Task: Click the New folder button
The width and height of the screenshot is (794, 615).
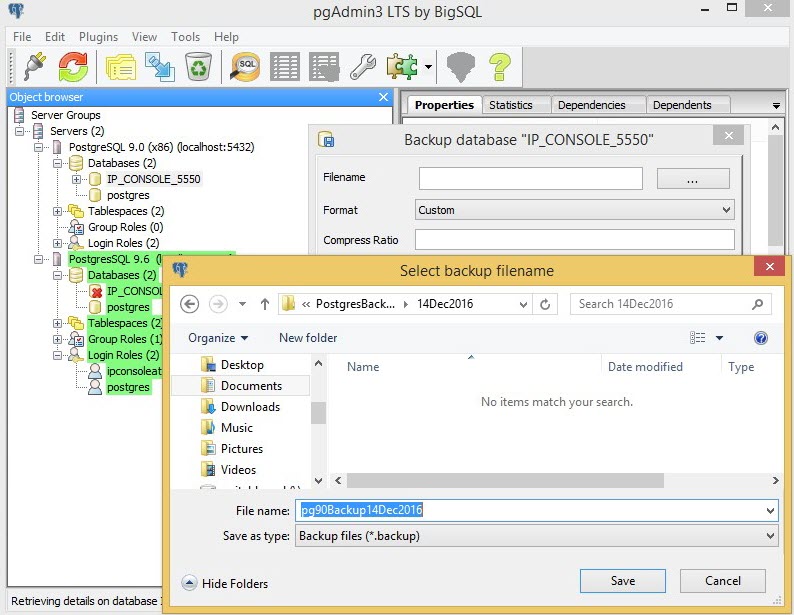Action: [x=308, y=338]
